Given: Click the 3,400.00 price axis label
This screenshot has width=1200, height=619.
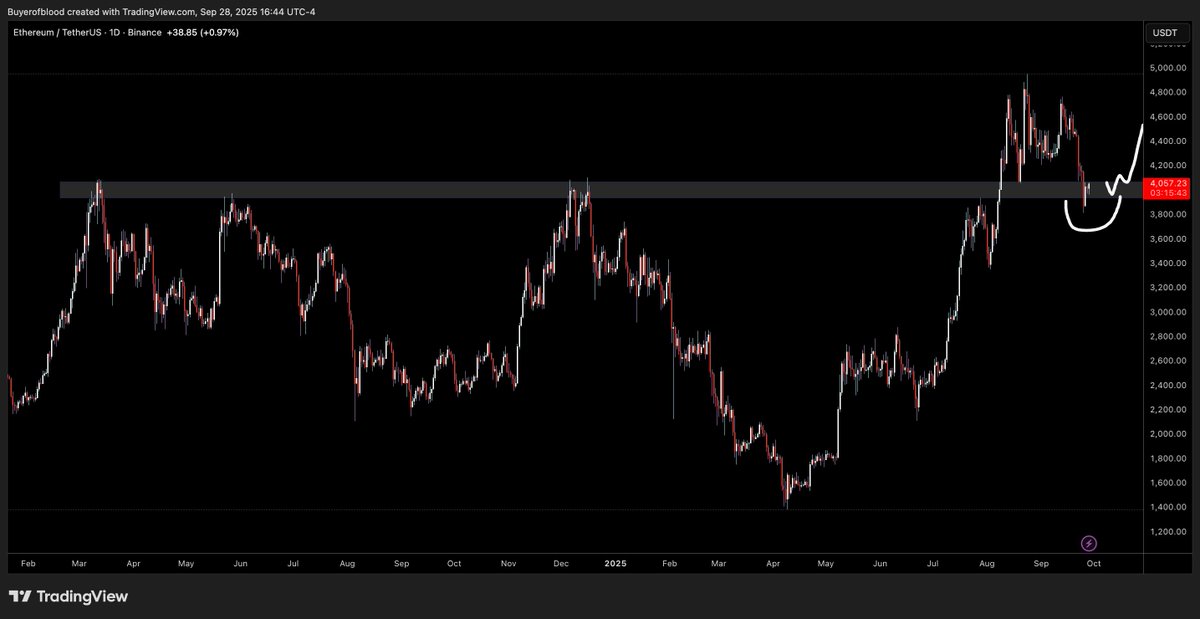Looking at the screenshot, I should point(1168,264).
